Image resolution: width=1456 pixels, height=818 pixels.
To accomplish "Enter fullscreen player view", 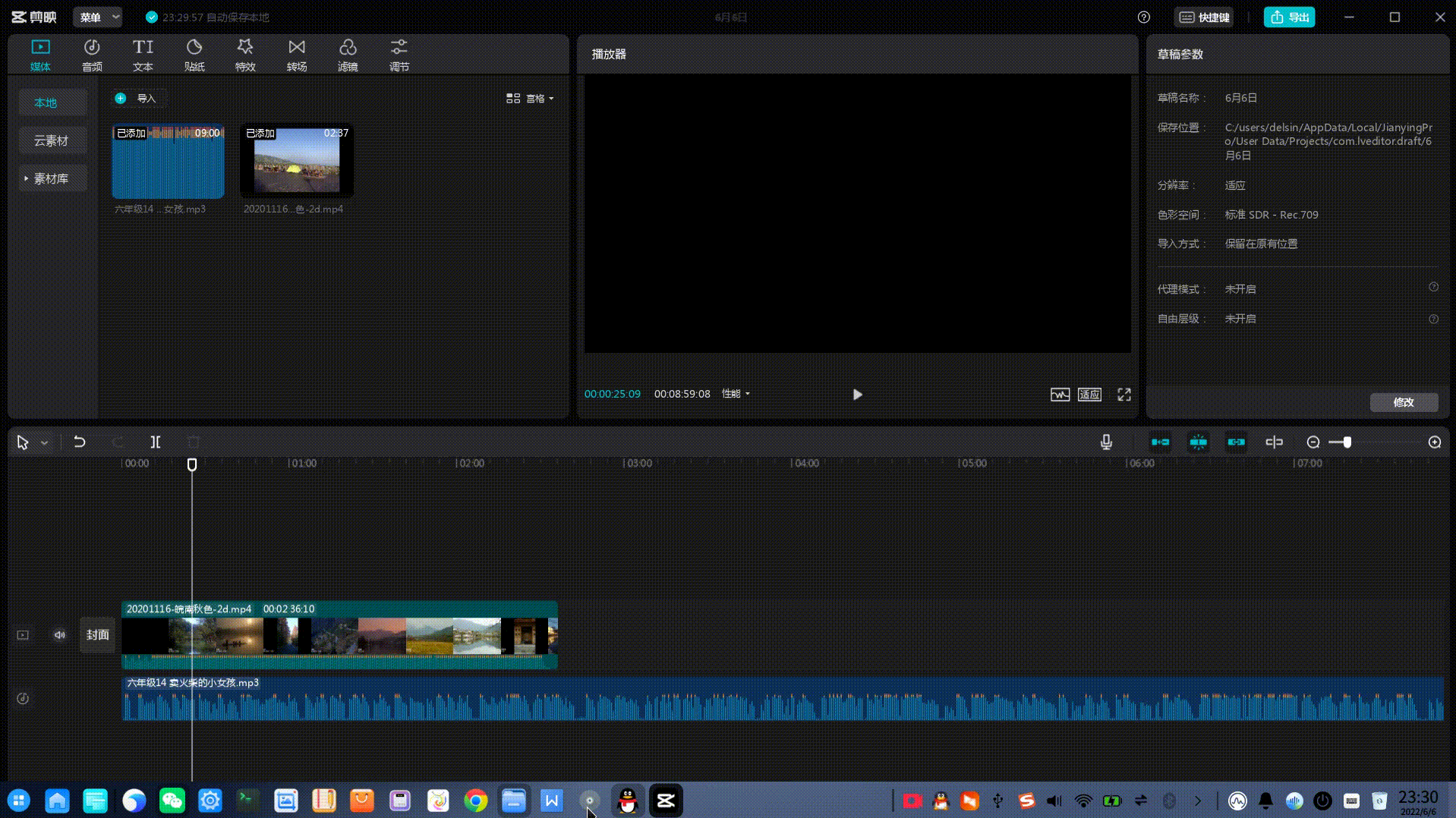I will pyautogui.click(x=1124, y=395).
